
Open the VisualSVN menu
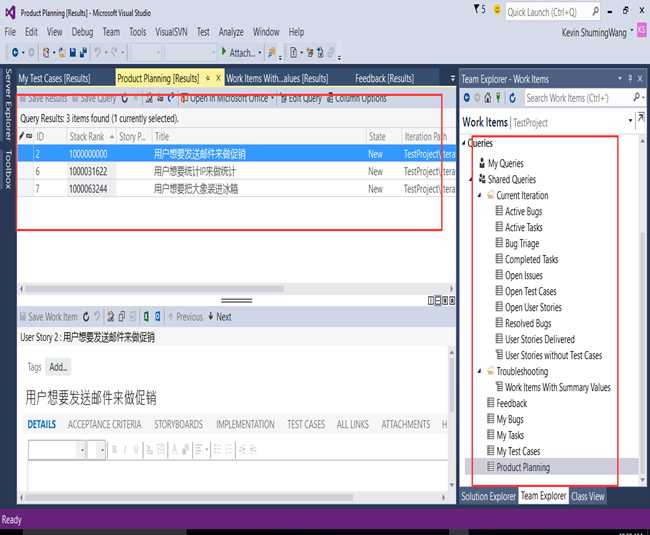(171, 32)
